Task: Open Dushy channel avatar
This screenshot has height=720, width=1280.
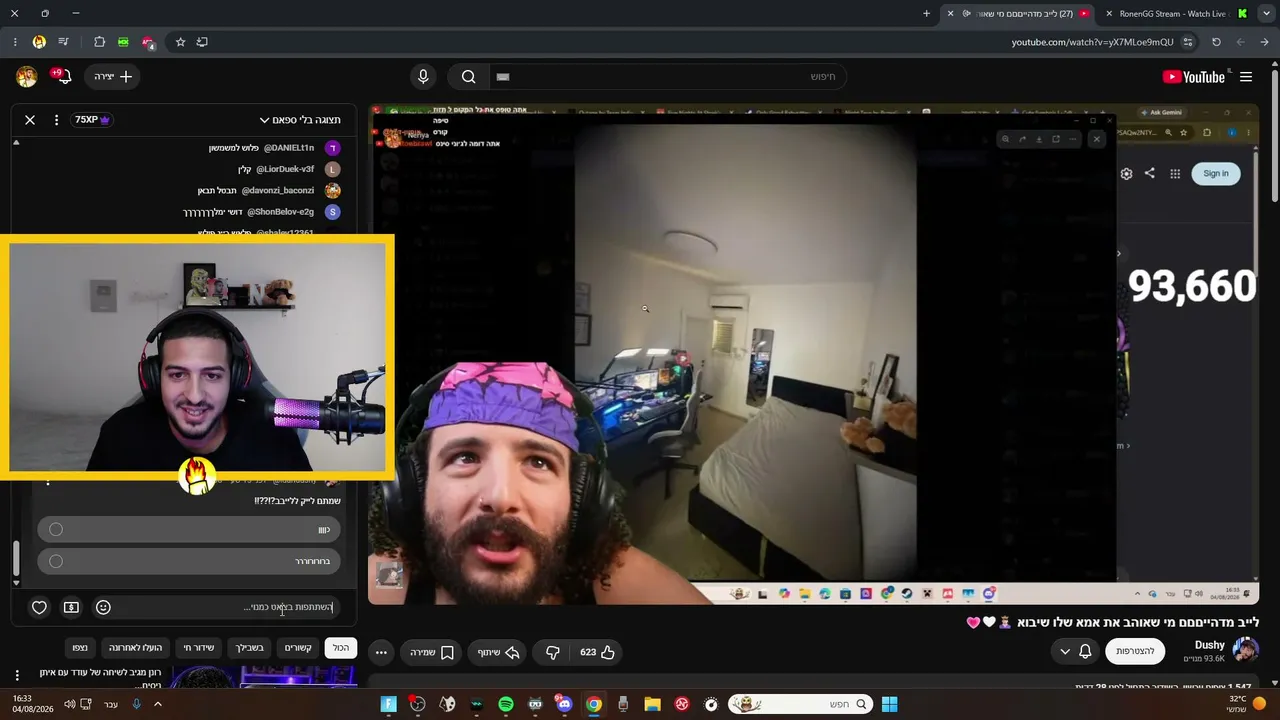Action: pos(1246,650)
